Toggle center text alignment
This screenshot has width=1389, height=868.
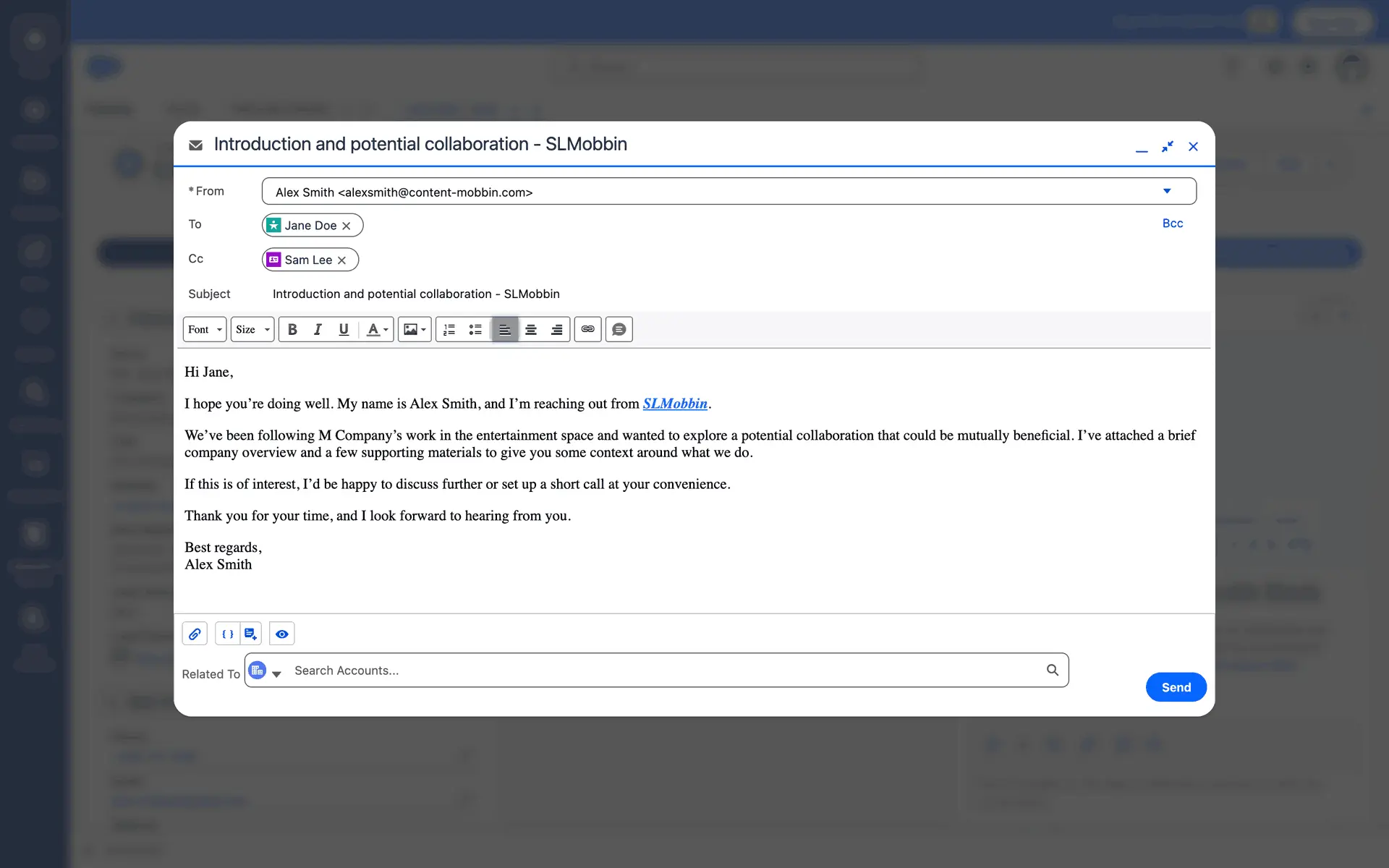pyautogui.click(x=530, y=330)
